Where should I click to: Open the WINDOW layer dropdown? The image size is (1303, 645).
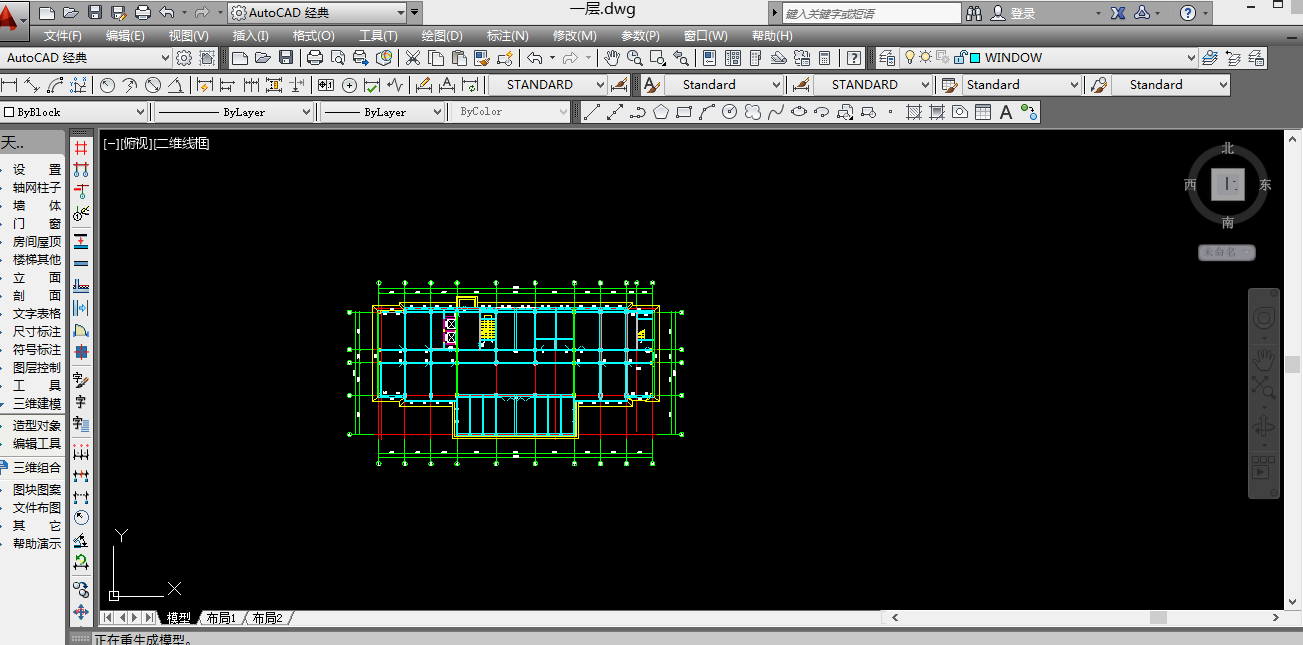(x=1190, y=58)
